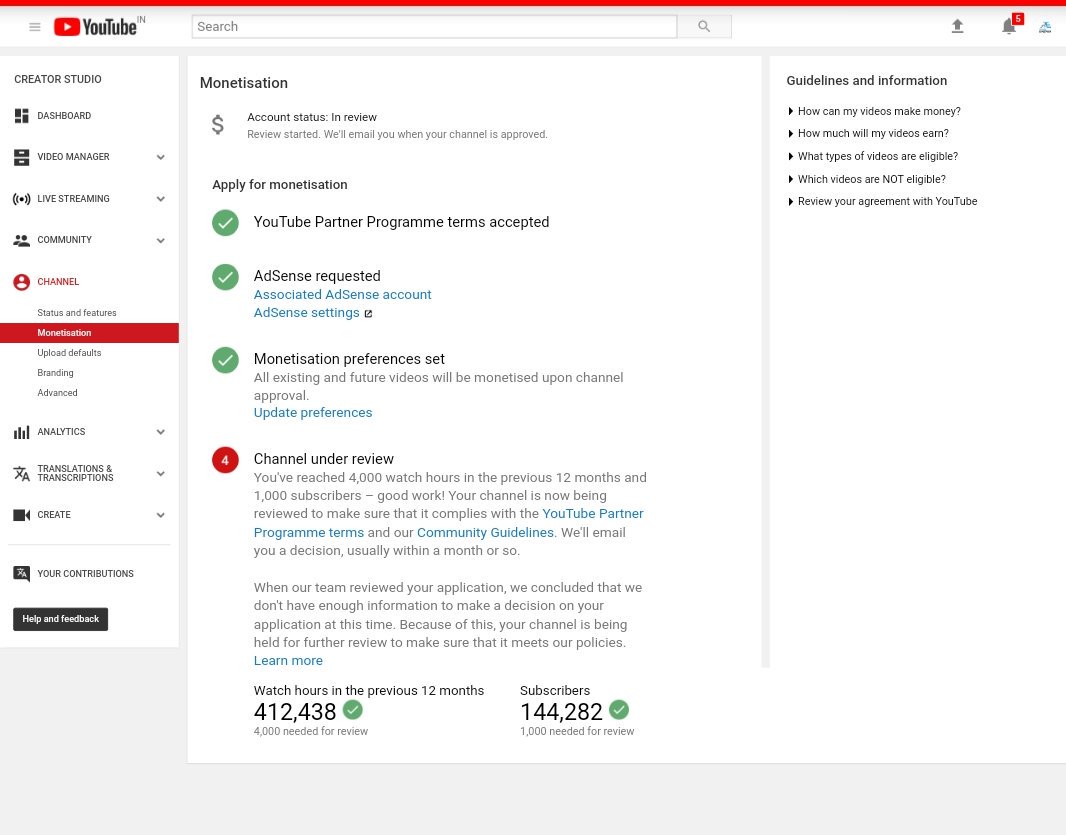
Task: Click the Dashboard grid icon
Action: coord(22,116)
